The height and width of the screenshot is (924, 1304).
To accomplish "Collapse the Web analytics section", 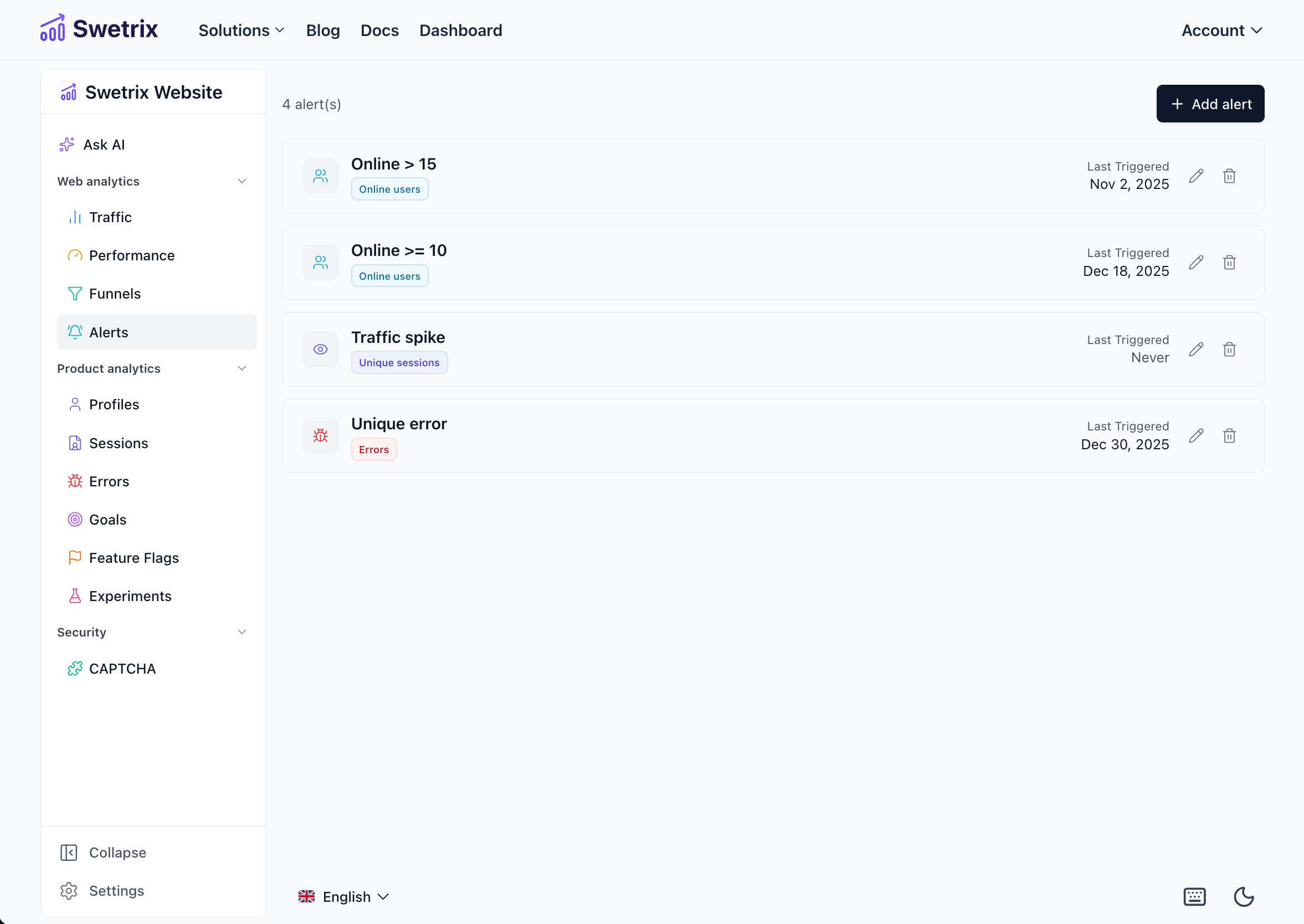I will (242, 181).
